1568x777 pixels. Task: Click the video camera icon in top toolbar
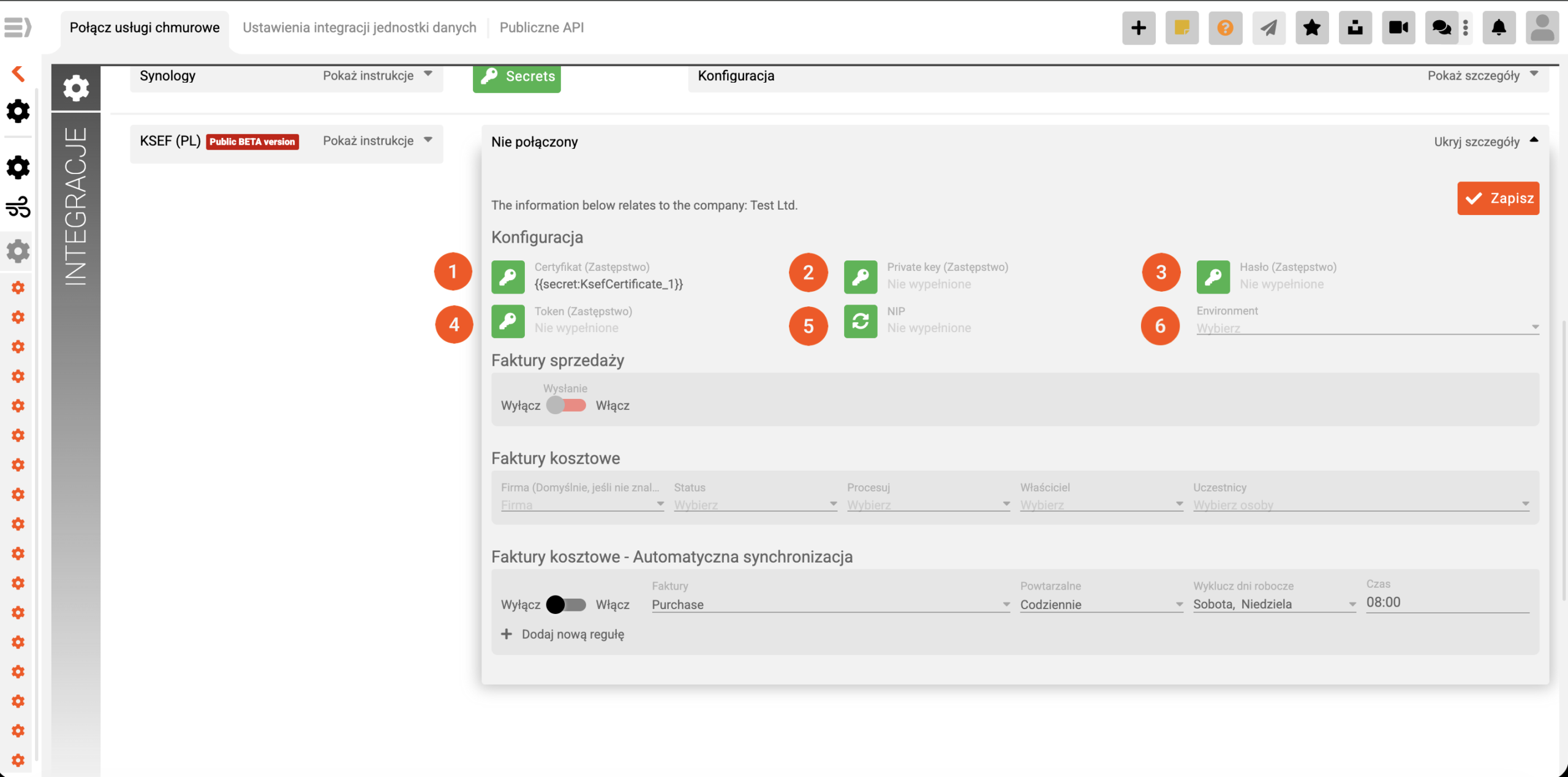point(1398,28)
